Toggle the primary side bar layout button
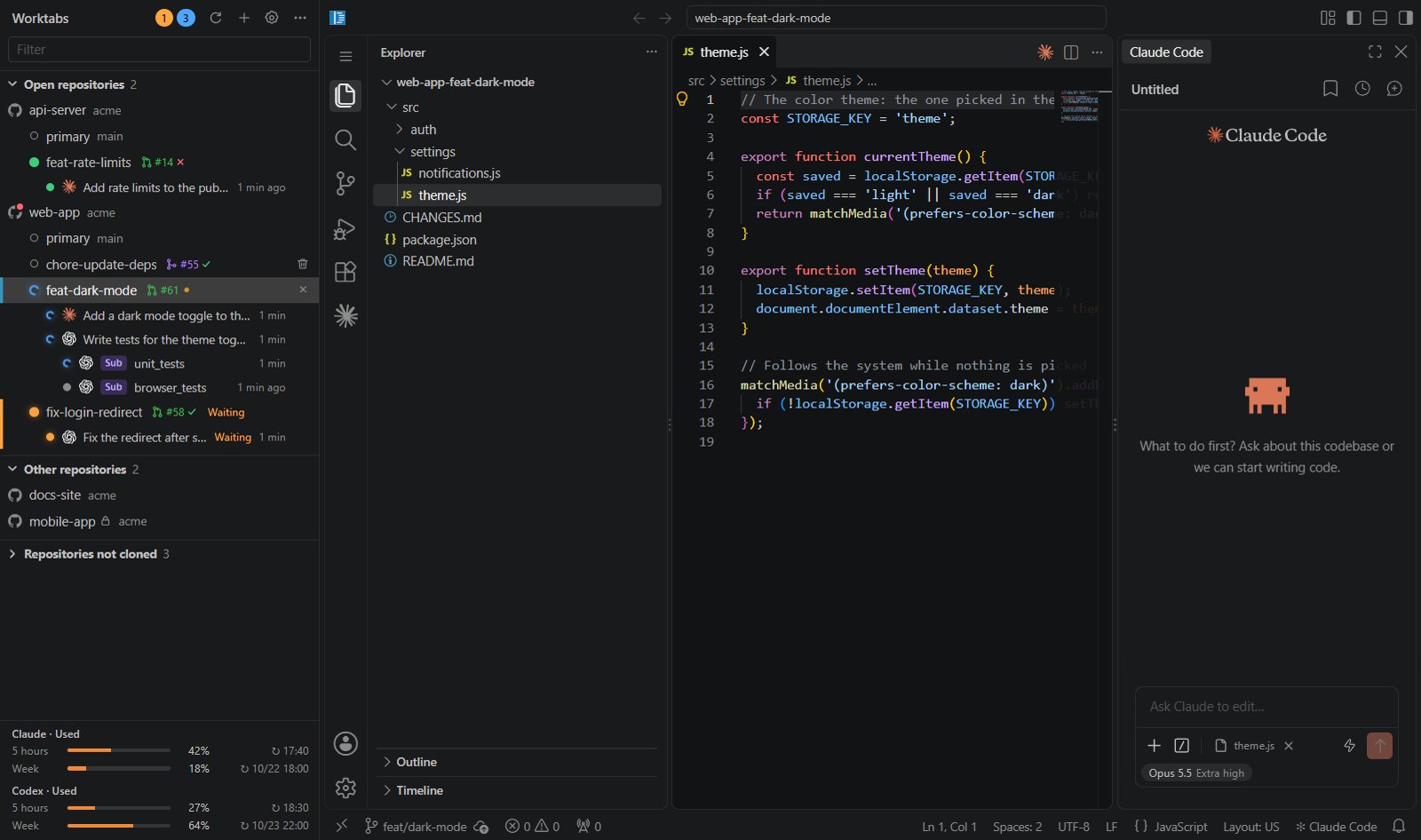The width and height of the screenshot is (1421, 840). (1354, 18)
